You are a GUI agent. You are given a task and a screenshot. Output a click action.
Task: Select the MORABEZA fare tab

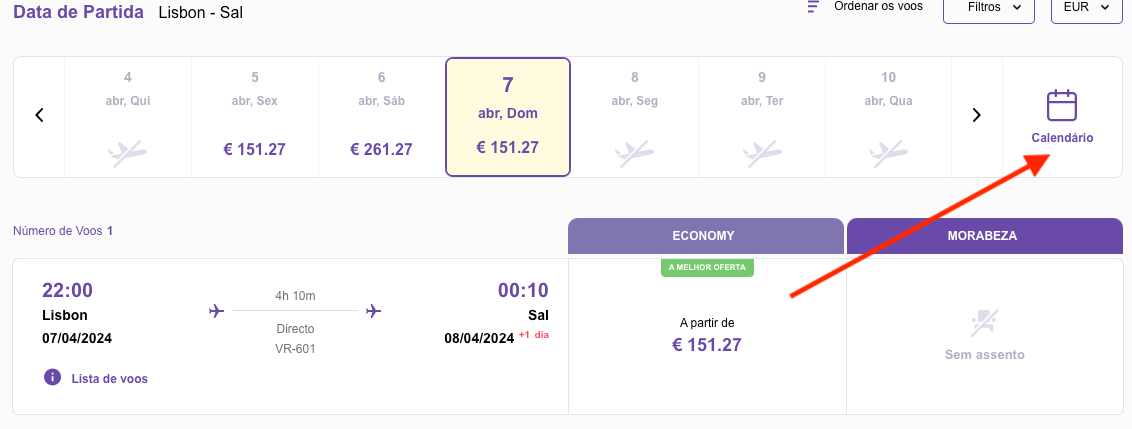[x=985, y=236]
